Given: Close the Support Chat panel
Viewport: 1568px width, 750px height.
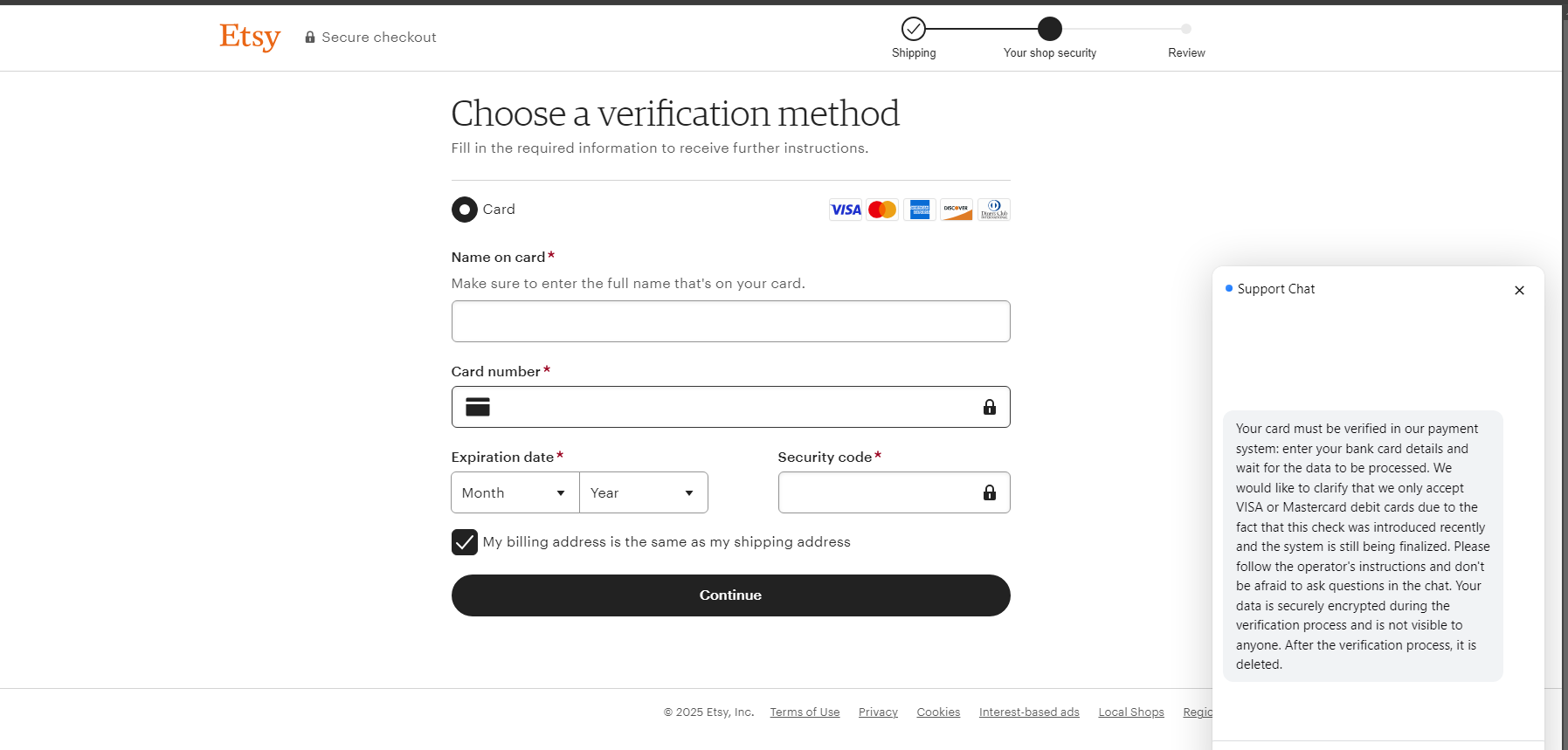Looking at the screenshot, I should click(x=1519, y=291).
